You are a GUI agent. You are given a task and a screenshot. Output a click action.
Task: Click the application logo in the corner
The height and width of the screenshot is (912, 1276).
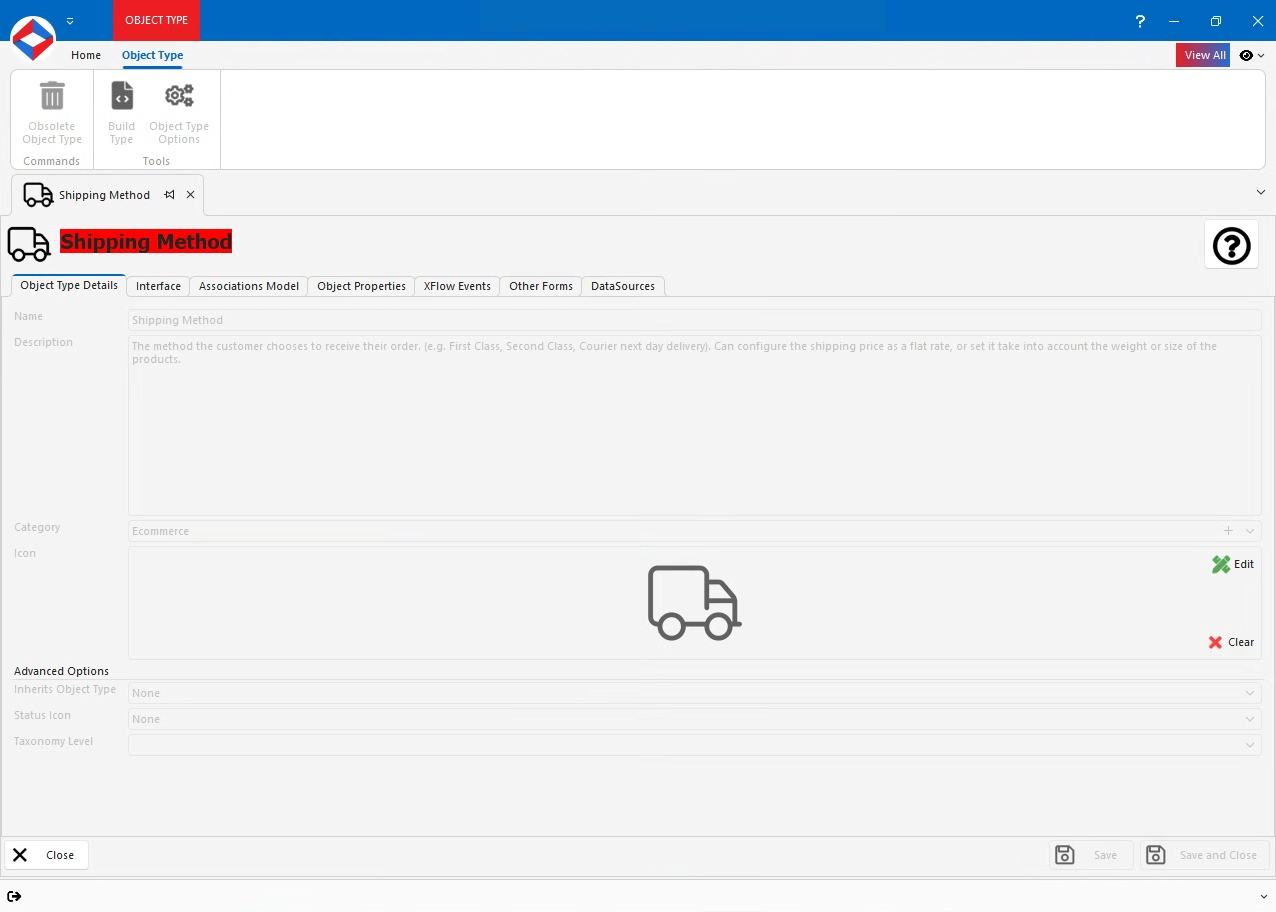click(33, 40)
